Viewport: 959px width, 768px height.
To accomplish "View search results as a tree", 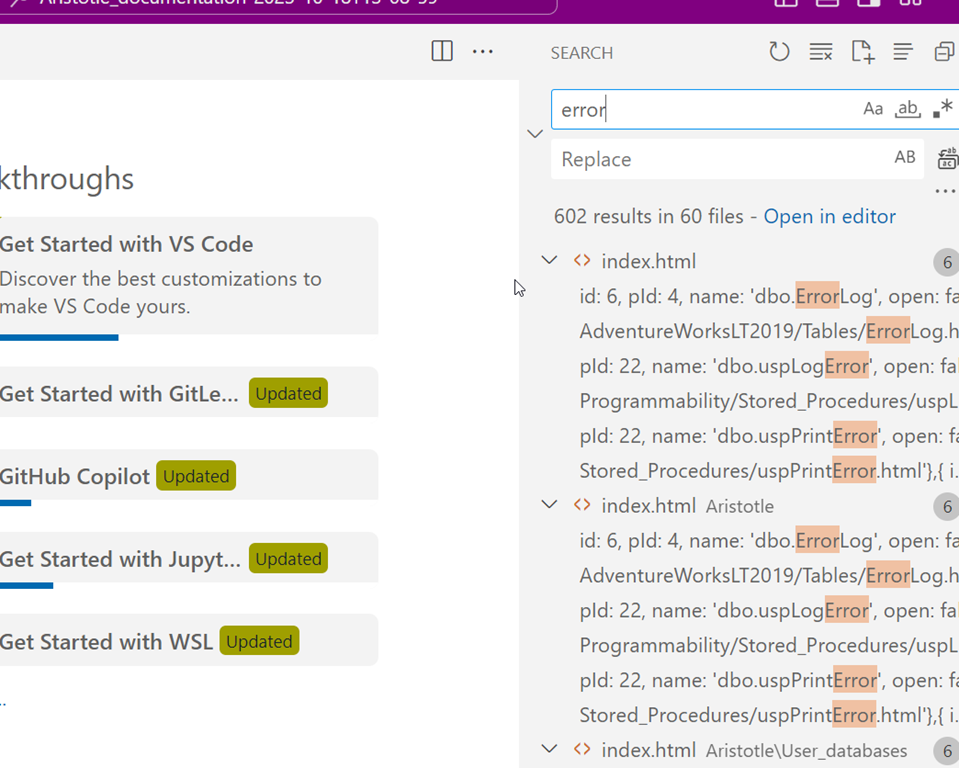I will click(x=903, y=52).
